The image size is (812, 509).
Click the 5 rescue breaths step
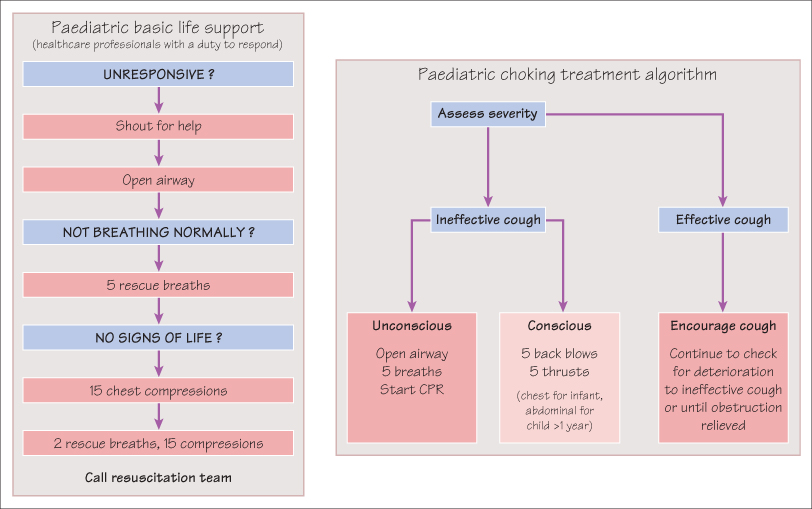(x=159, y=285)
